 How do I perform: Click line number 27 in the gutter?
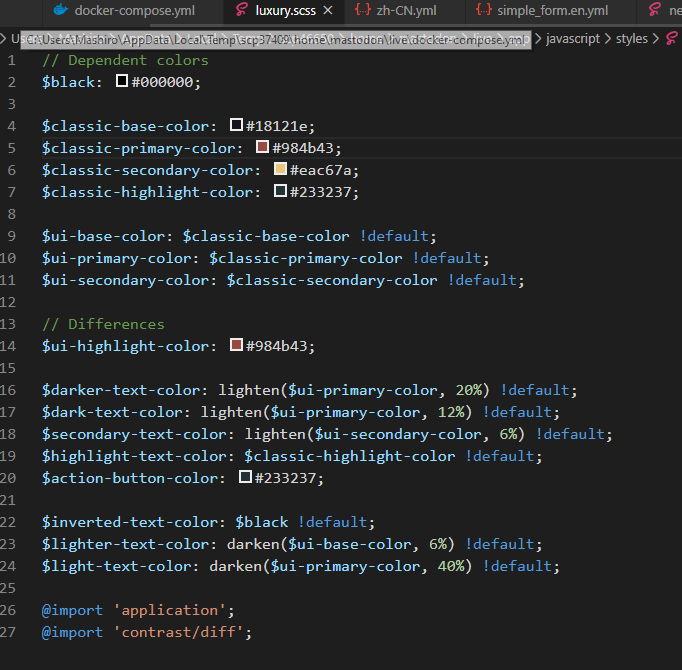(x=8, y=632)
